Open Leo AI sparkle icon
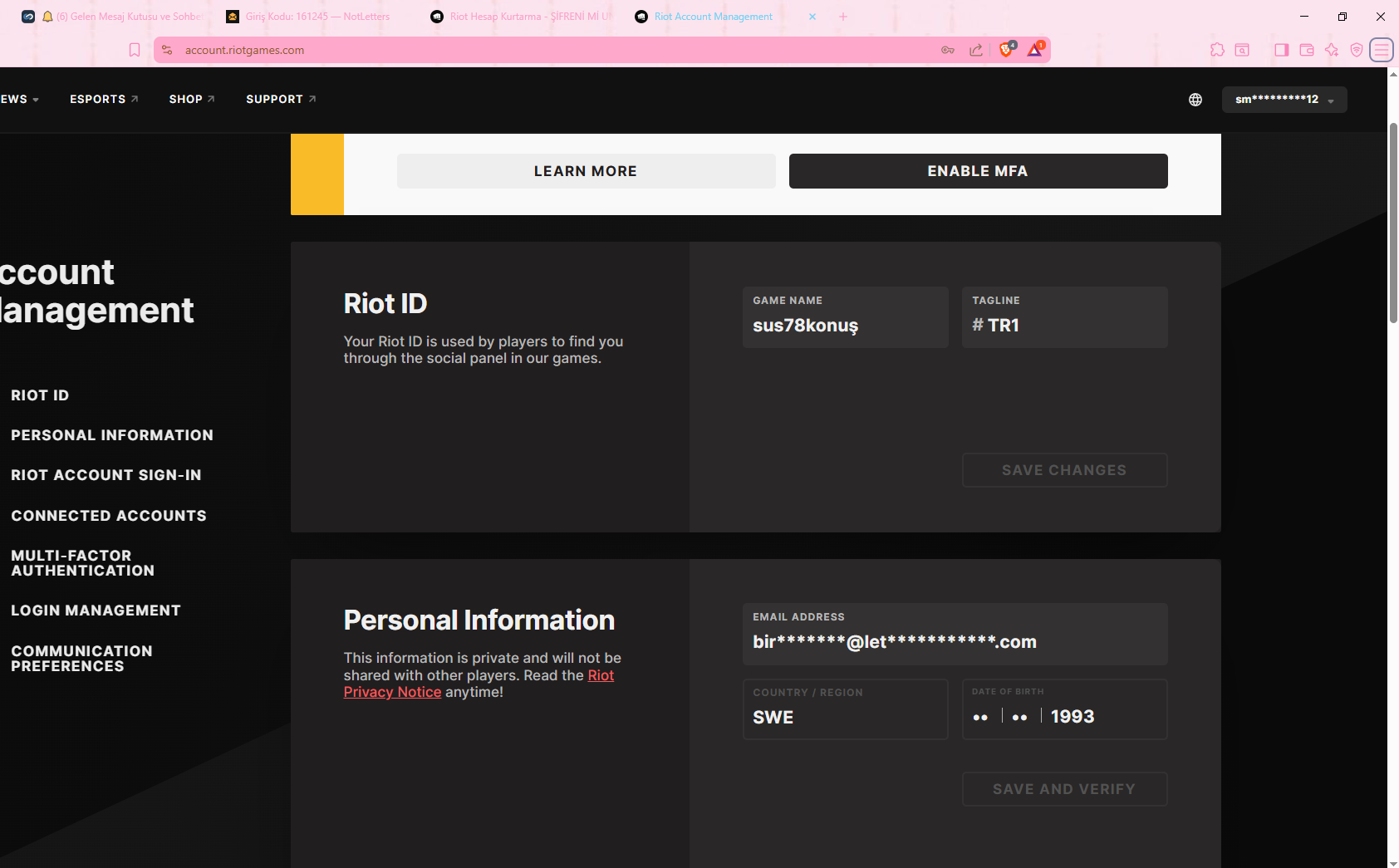The image size is (1399, 868). (x=1332, y=50)
